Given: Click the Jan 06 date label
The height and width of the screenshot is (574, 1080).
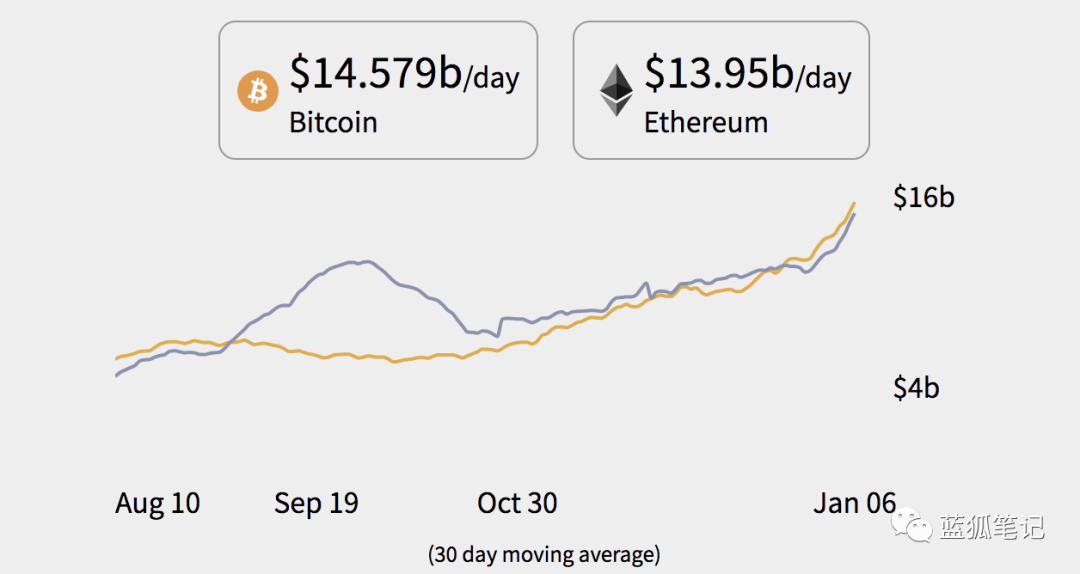Looking at the screenshot, I should point(855,504).
